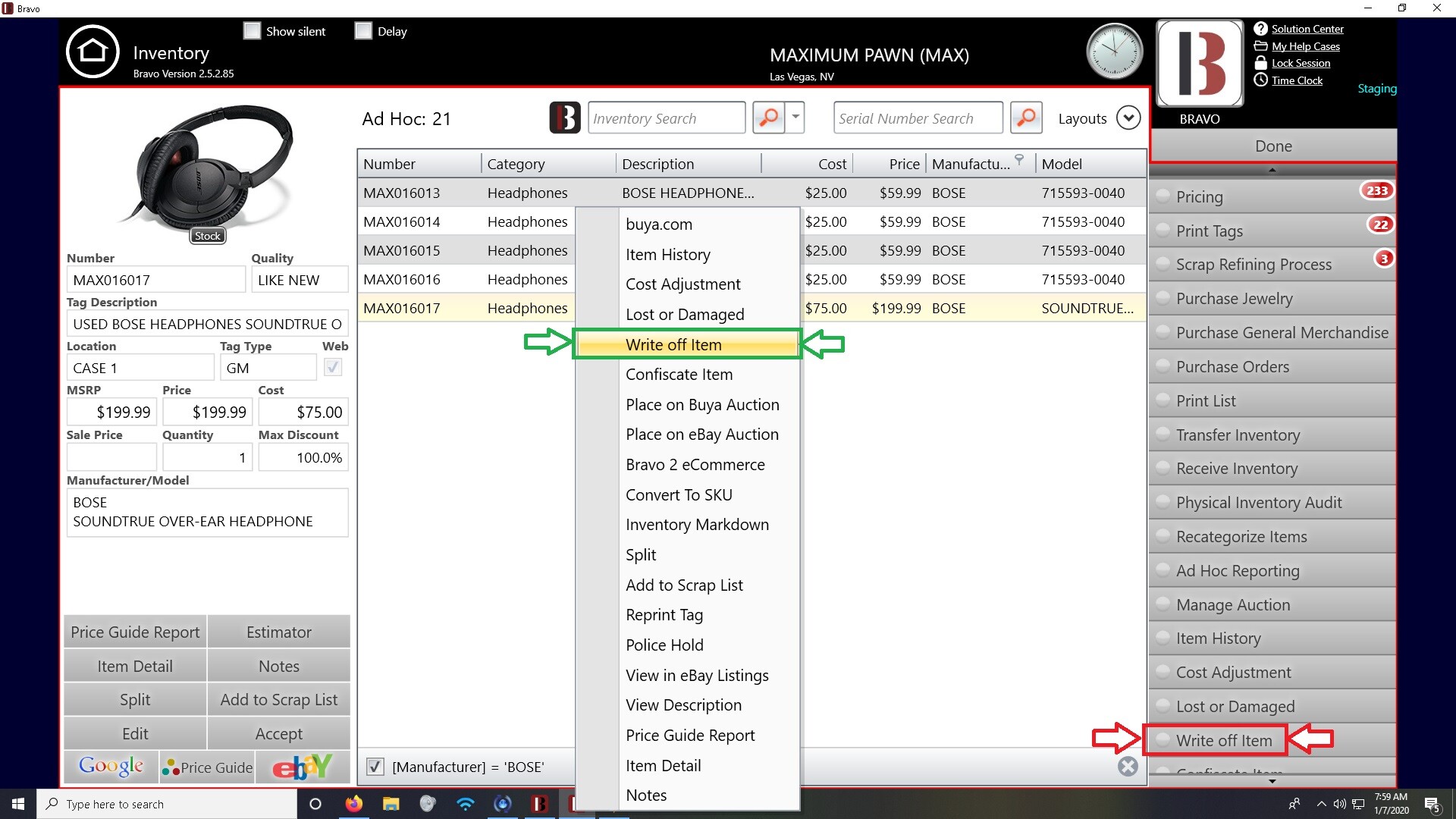This screenshot has width=1456, height=819.
Task: Open Price Guide Report button
Action: point(135,632)
